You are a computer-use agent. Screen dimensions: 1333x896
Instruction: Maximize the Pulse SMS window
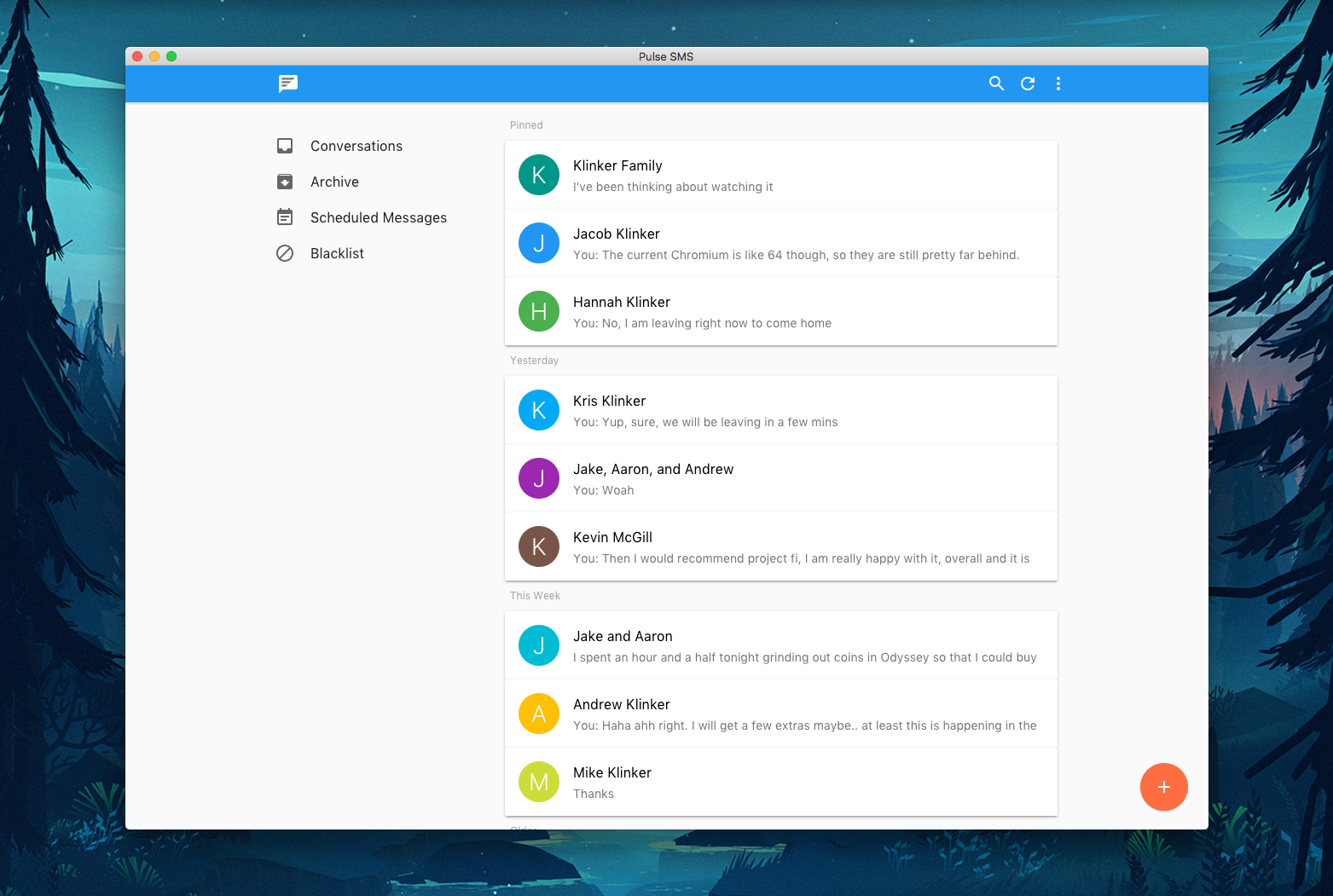pyautogui.click(x=171, y=56)
